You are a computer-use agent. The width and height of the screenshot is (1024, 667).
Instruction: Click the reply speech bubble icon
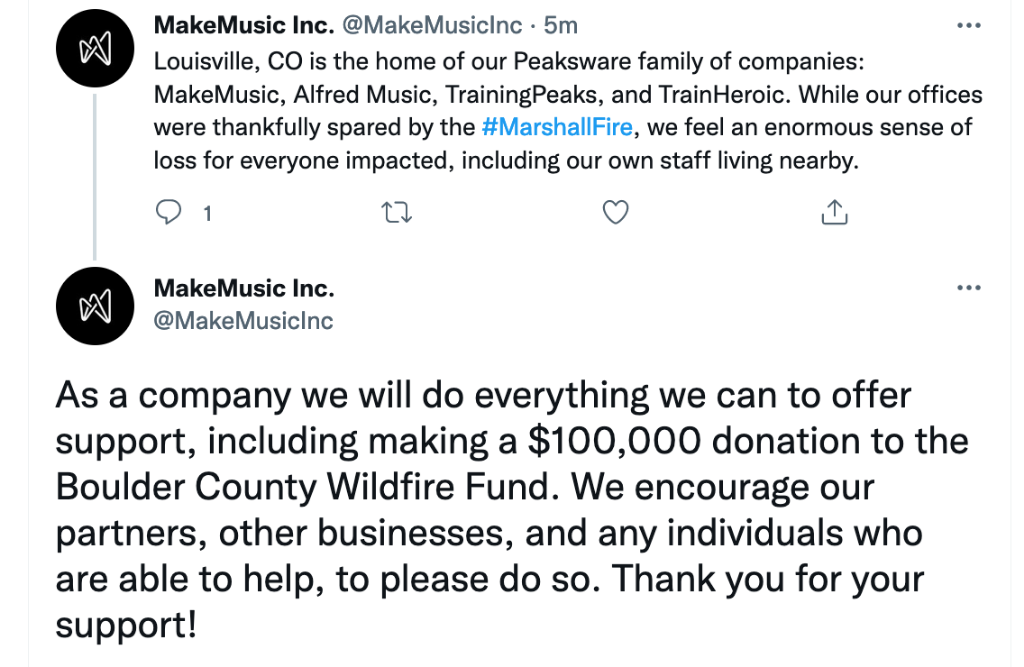pos(171,212)
